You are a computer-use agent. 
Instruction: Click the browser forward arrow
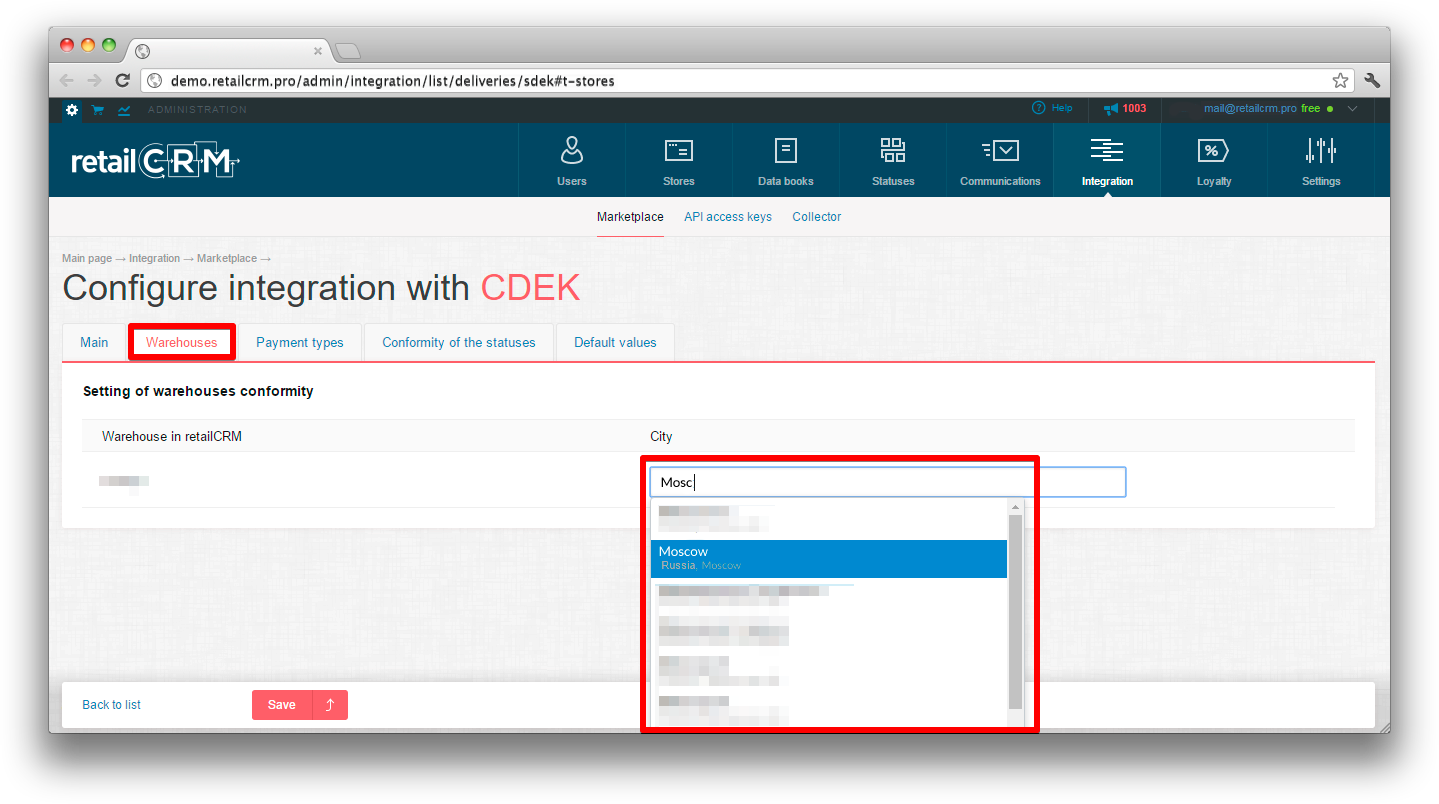[94, 81]
